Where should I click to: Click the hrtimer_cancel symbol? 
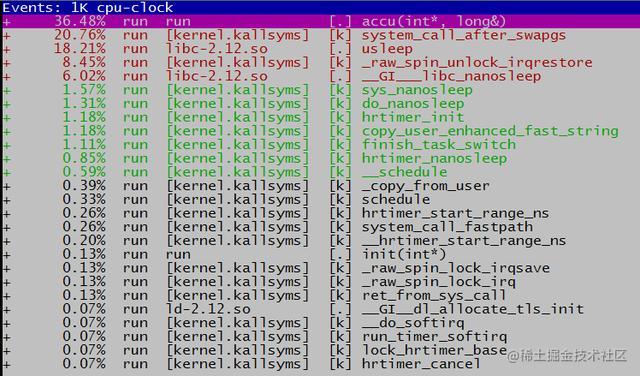pyautogui.click(x=421, y=364)
